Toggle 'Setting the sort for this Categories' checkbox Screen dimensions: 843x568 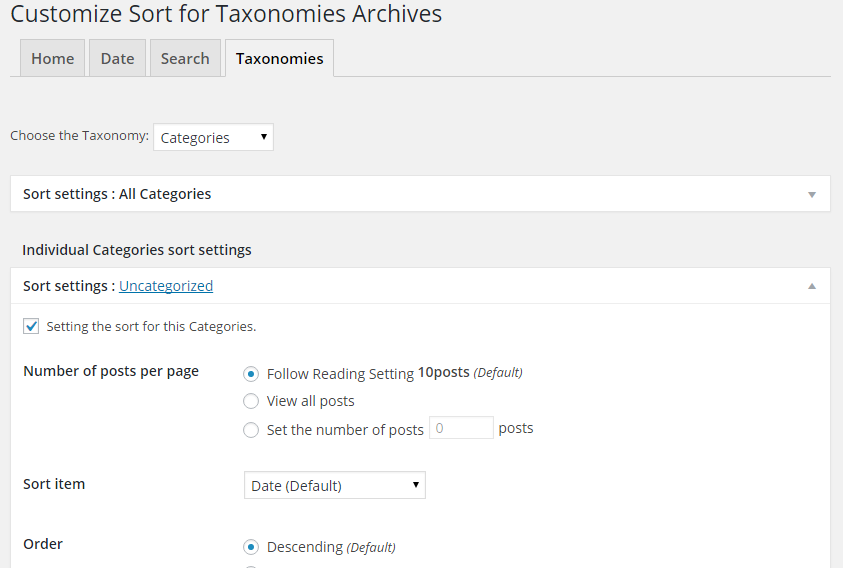tap(31, 326)
